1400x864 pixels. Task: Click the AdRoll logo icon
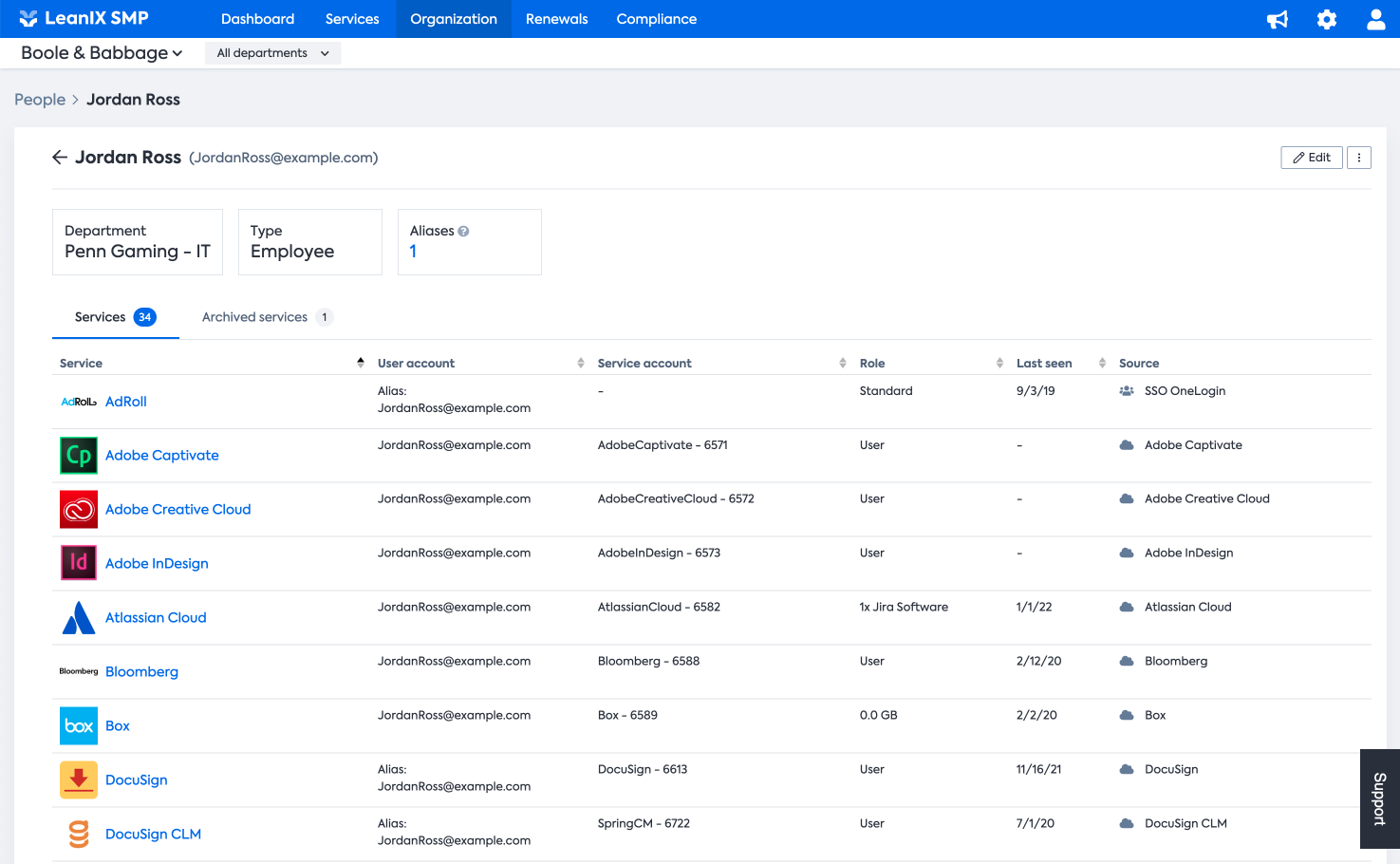(x=79, y=402)
